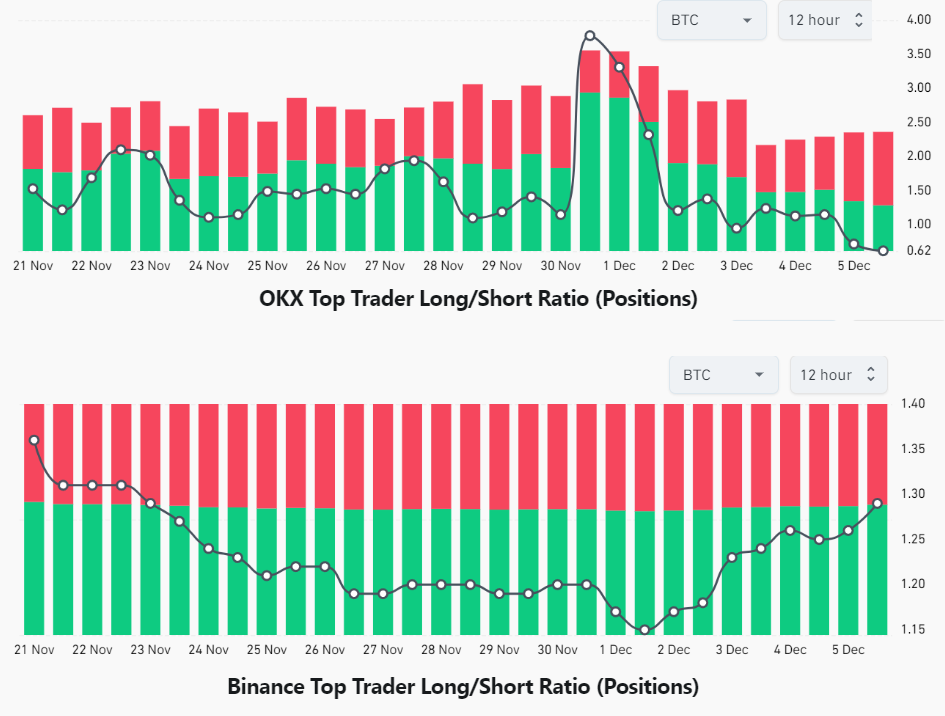Click the OKX Top Trader Long/Short Ratio title
The image size is (945, 716).
coord(478,298)
